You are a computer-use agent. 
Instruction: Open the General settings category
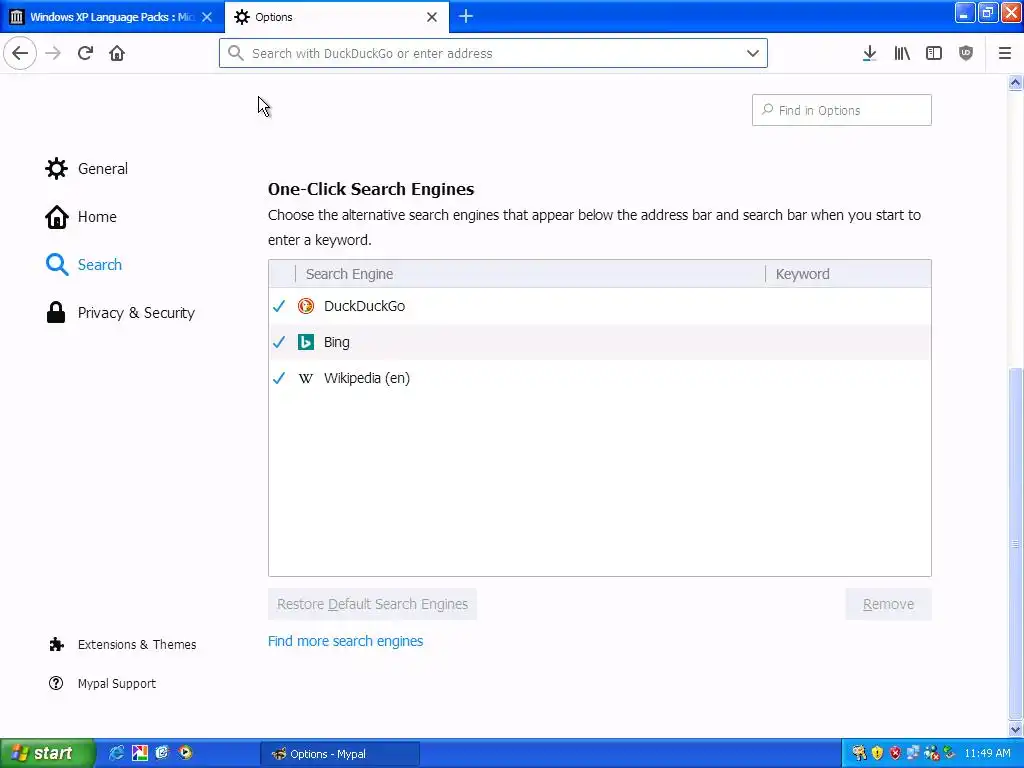pos(86,168)
